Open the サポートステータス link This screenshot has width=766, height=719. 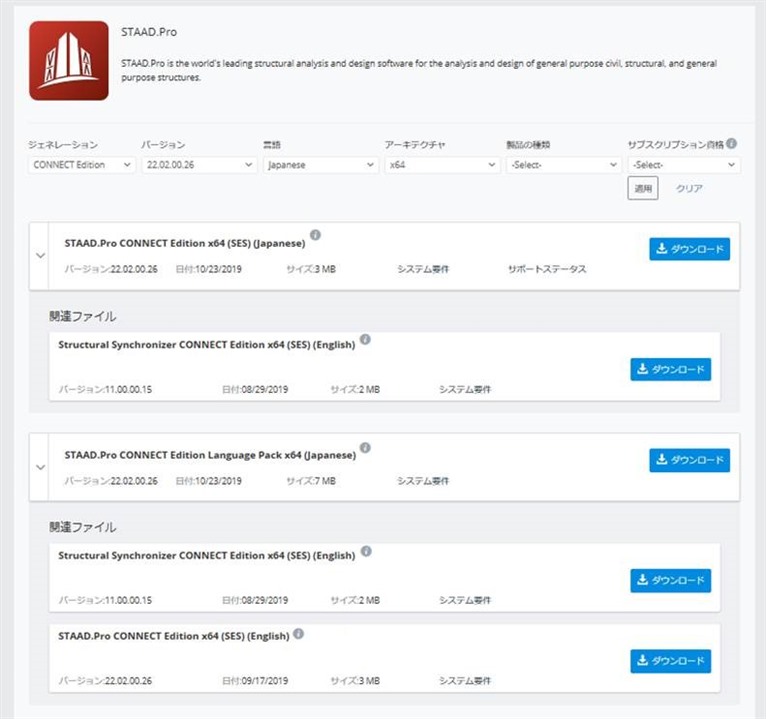pyautogui.click(x=547, y=269)
